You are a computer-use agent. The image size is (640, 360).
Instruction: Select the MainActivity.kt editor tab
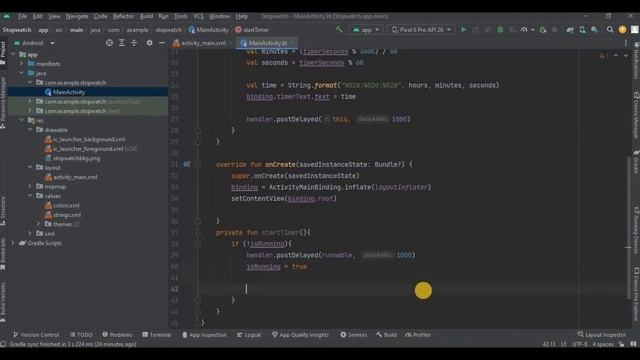coord(266,43)
